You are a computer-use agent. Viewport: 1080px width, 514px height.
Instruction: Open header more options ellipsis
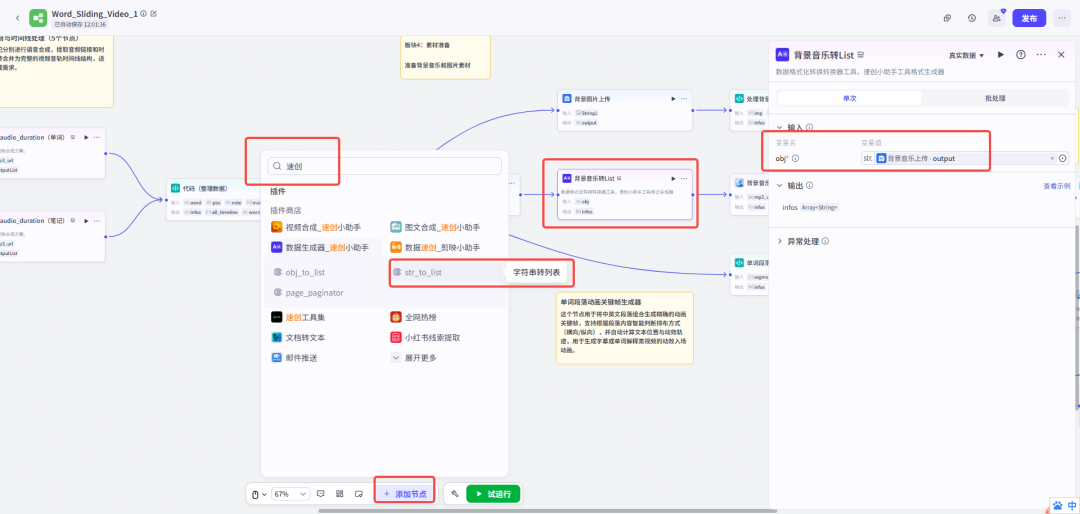tap(1061, 18)
